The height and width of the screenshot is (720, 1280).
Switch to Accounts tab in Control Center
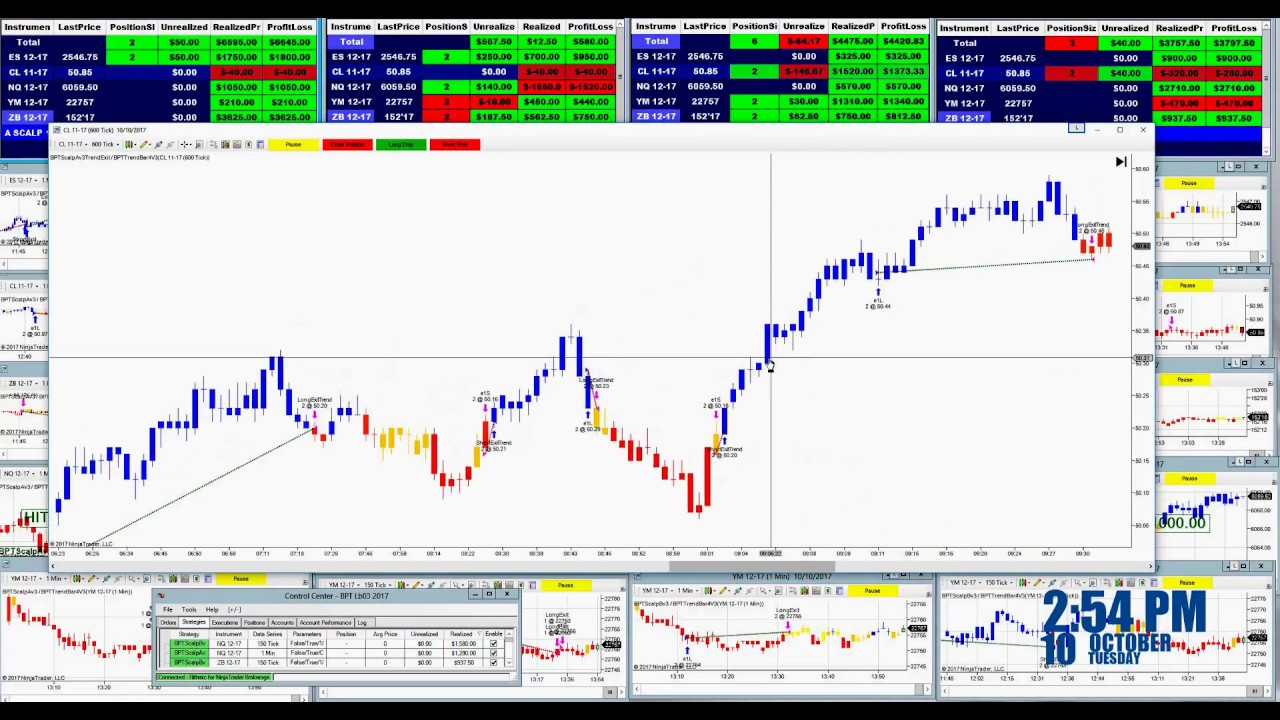[282, 623]
